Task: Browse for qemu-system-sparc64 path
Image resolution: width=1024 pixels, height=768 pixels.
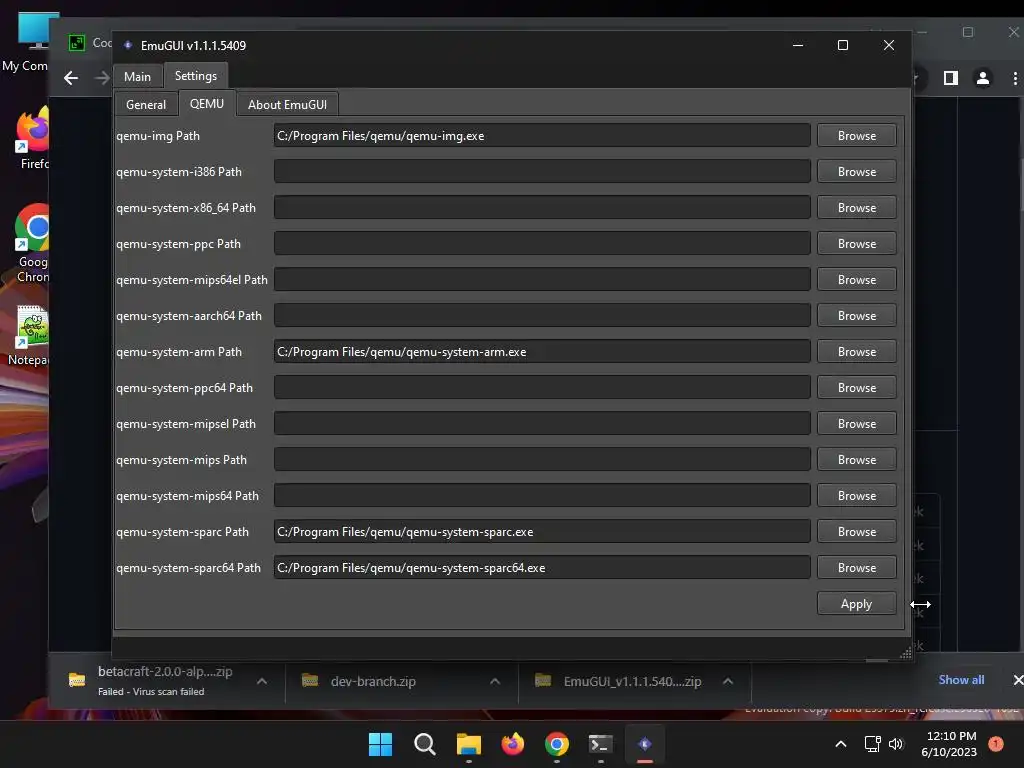Action: tap(856, 568)
